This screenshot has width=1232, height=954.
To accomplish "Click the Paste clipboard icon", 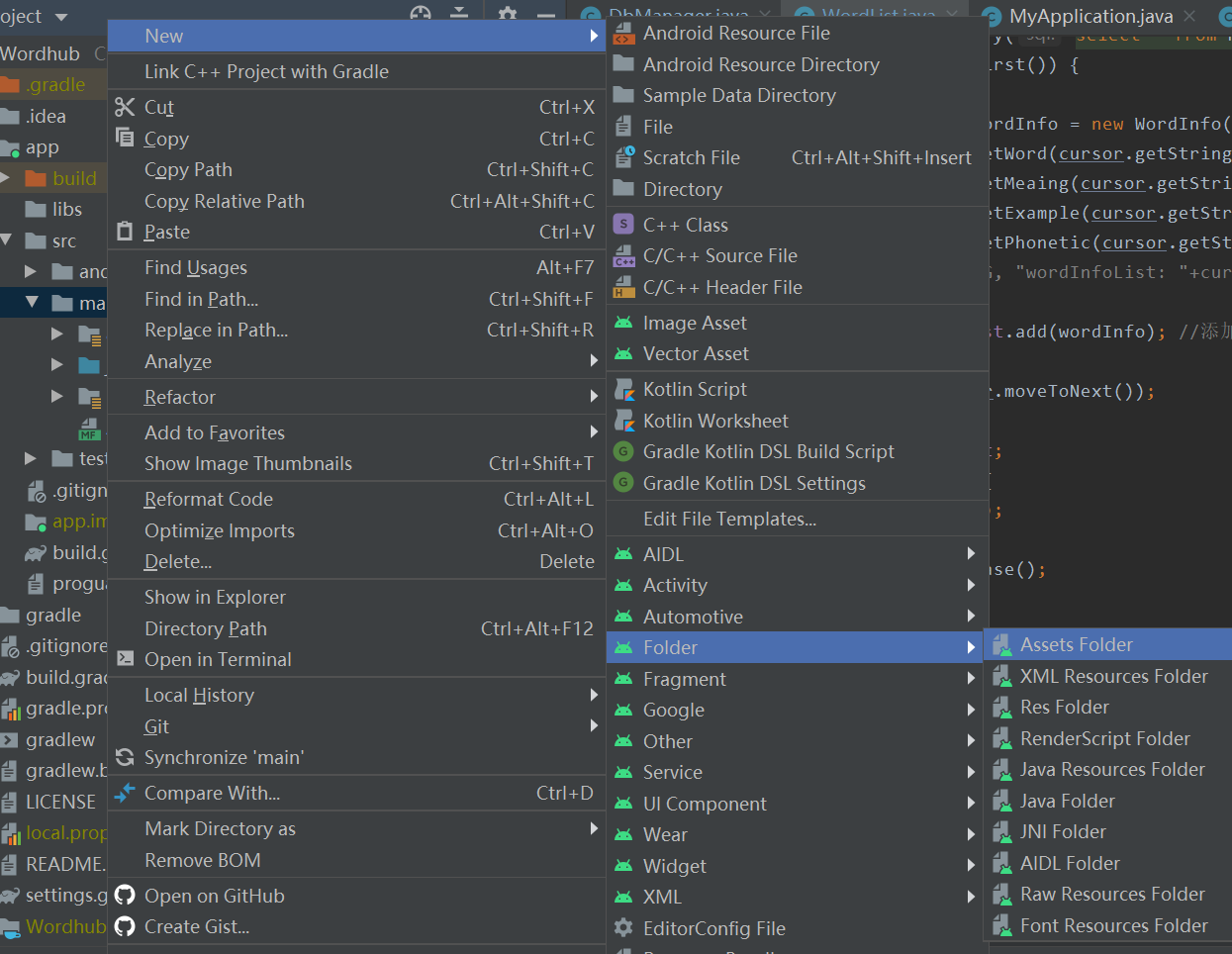I will tap(125, 232).
